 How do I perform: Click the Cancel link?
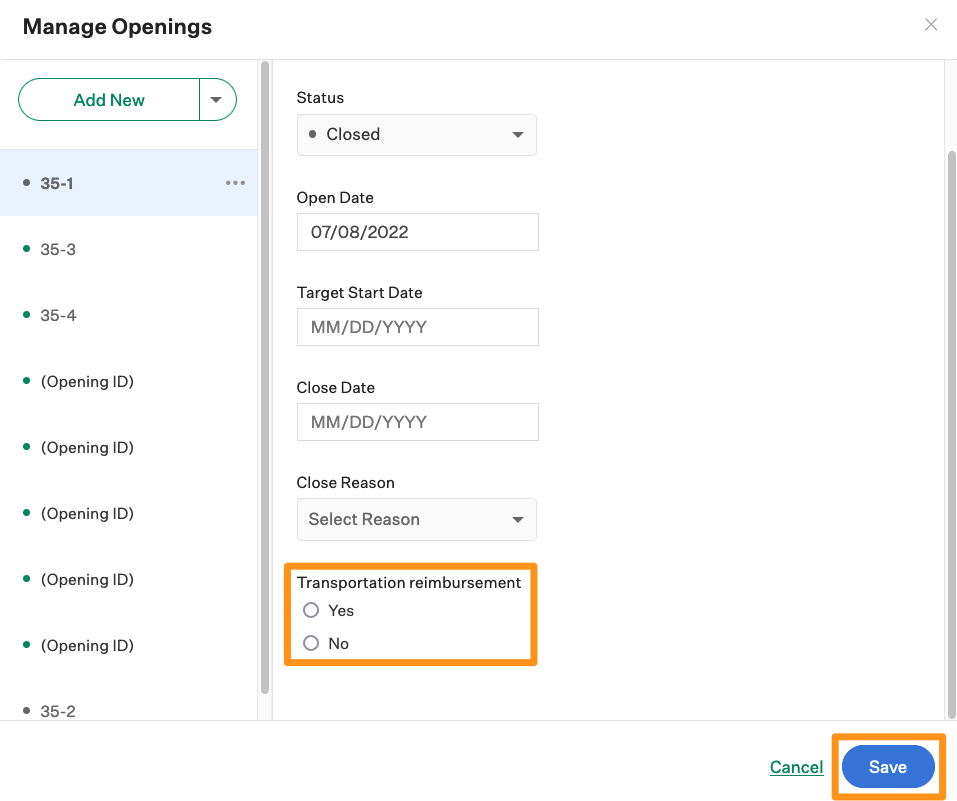796,766
